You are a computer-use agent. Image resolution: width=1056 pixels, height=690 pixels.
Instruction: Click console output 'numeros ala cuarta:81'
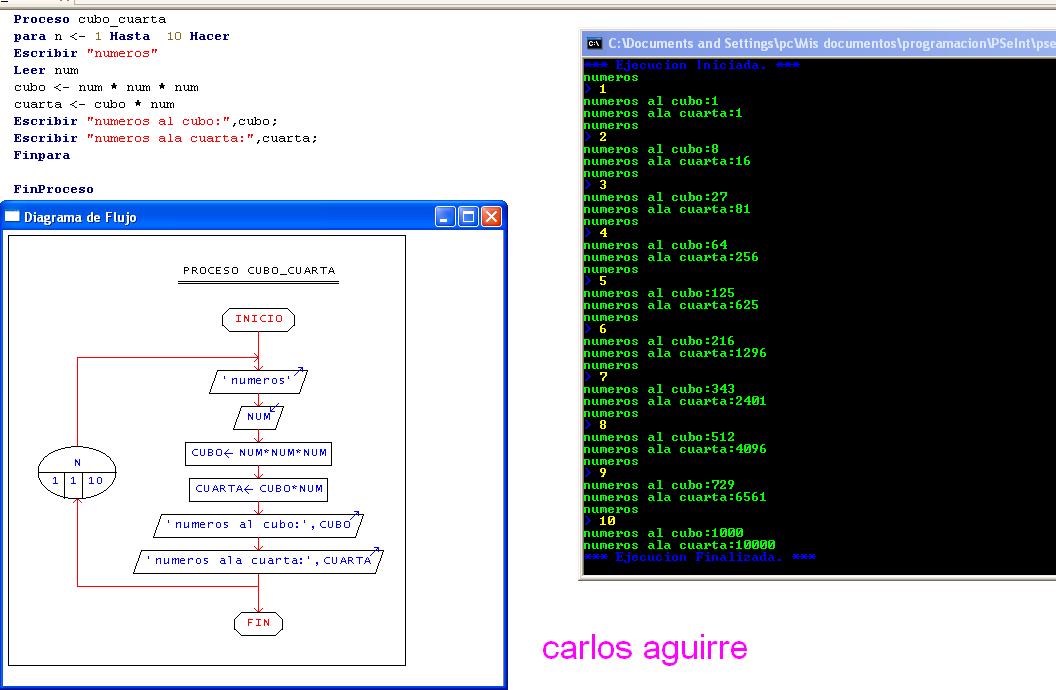[667, 209]
